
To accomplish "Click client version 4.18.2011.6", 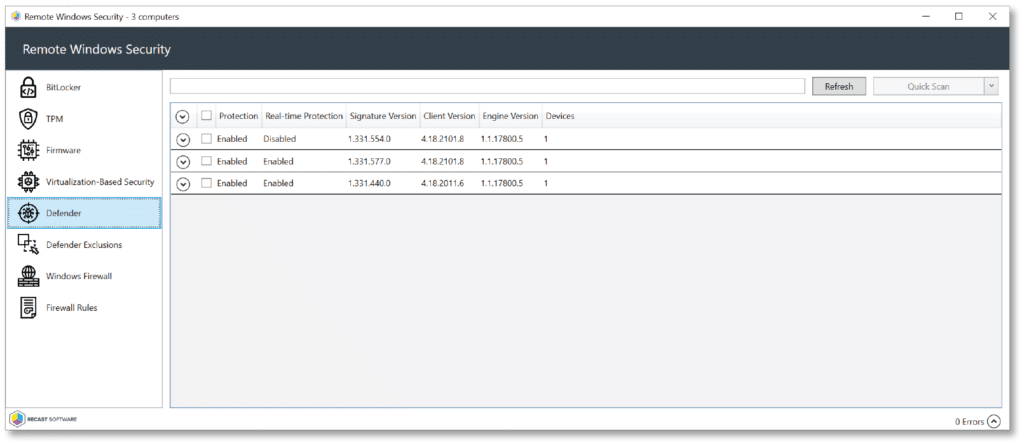I will 443,183.
